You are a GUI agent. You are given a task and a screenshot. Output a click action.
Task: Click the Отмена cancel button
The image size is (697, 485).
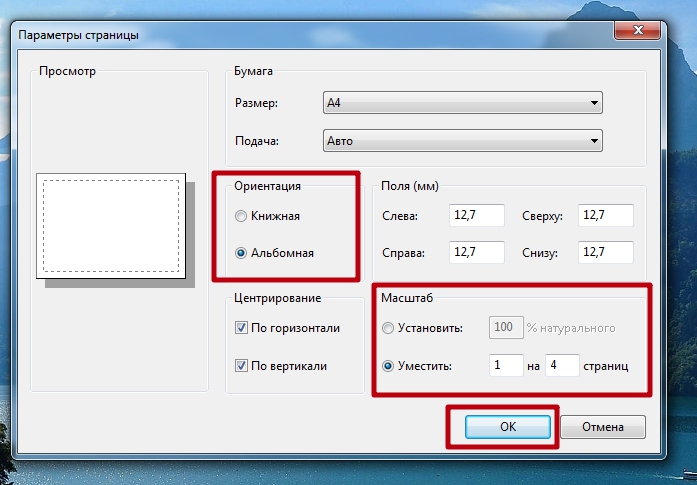coord(603,426)
